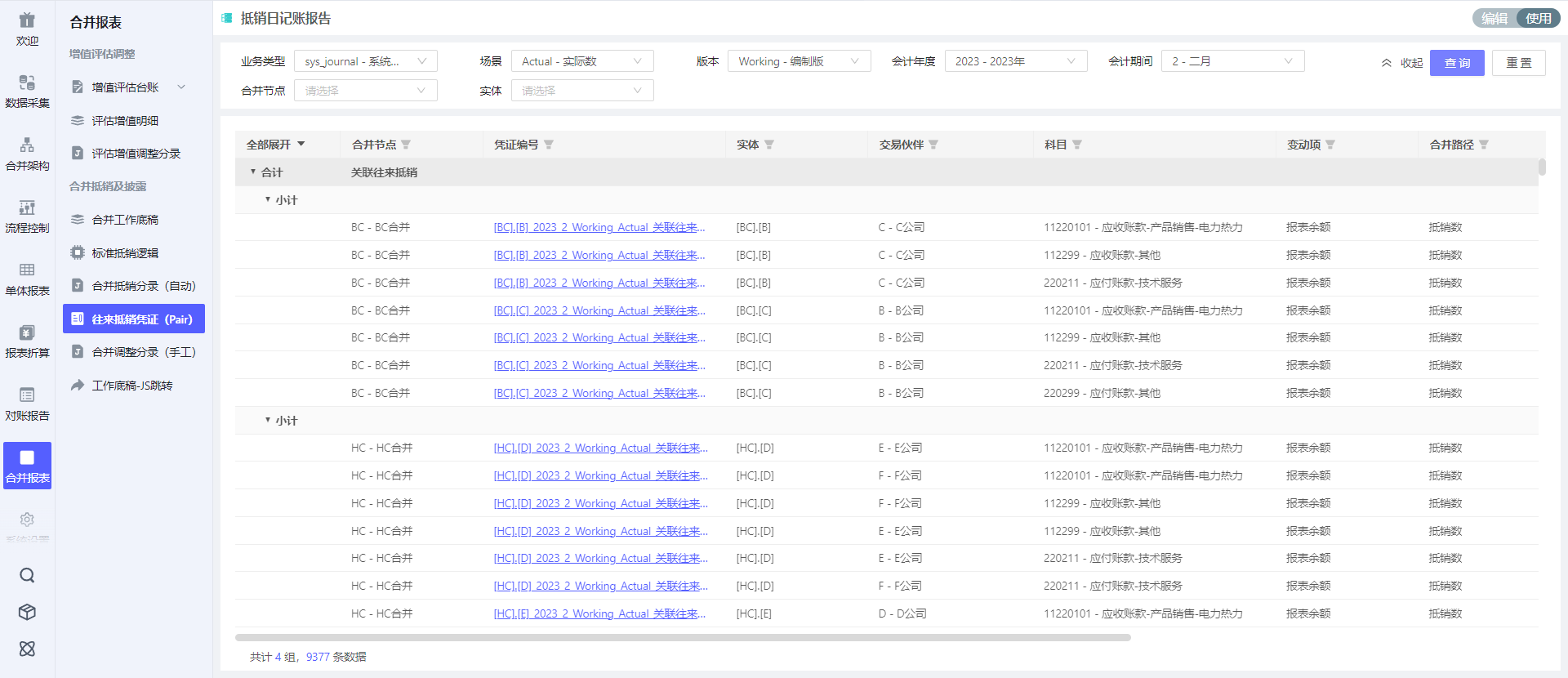Click the filter icon on 科目 column
Image resolution: width=1568 pixels, height=678 pixels.
coord(1077,145)
